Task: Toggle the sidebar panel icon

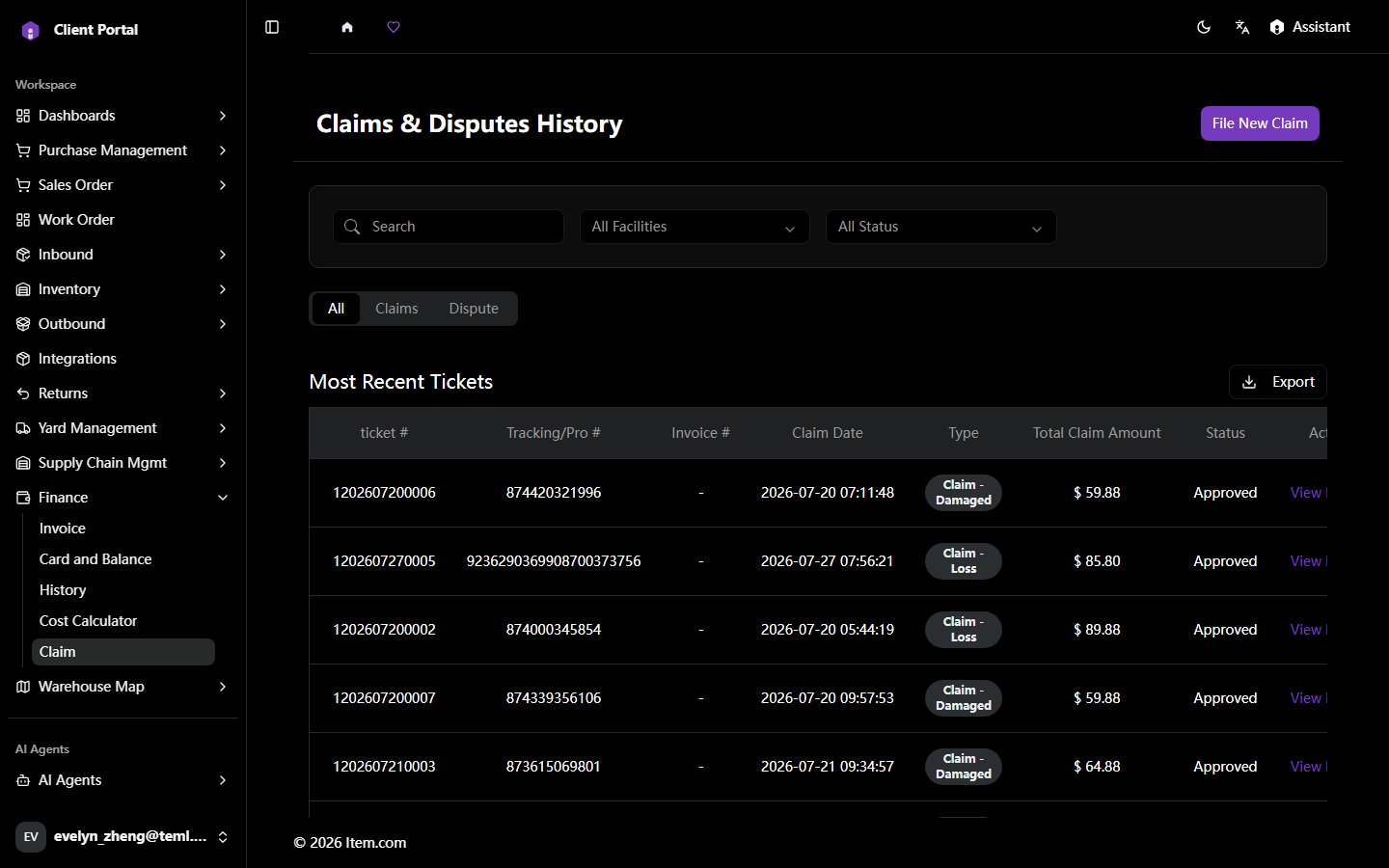Action: pyautogui.click(x=272, y=27)
